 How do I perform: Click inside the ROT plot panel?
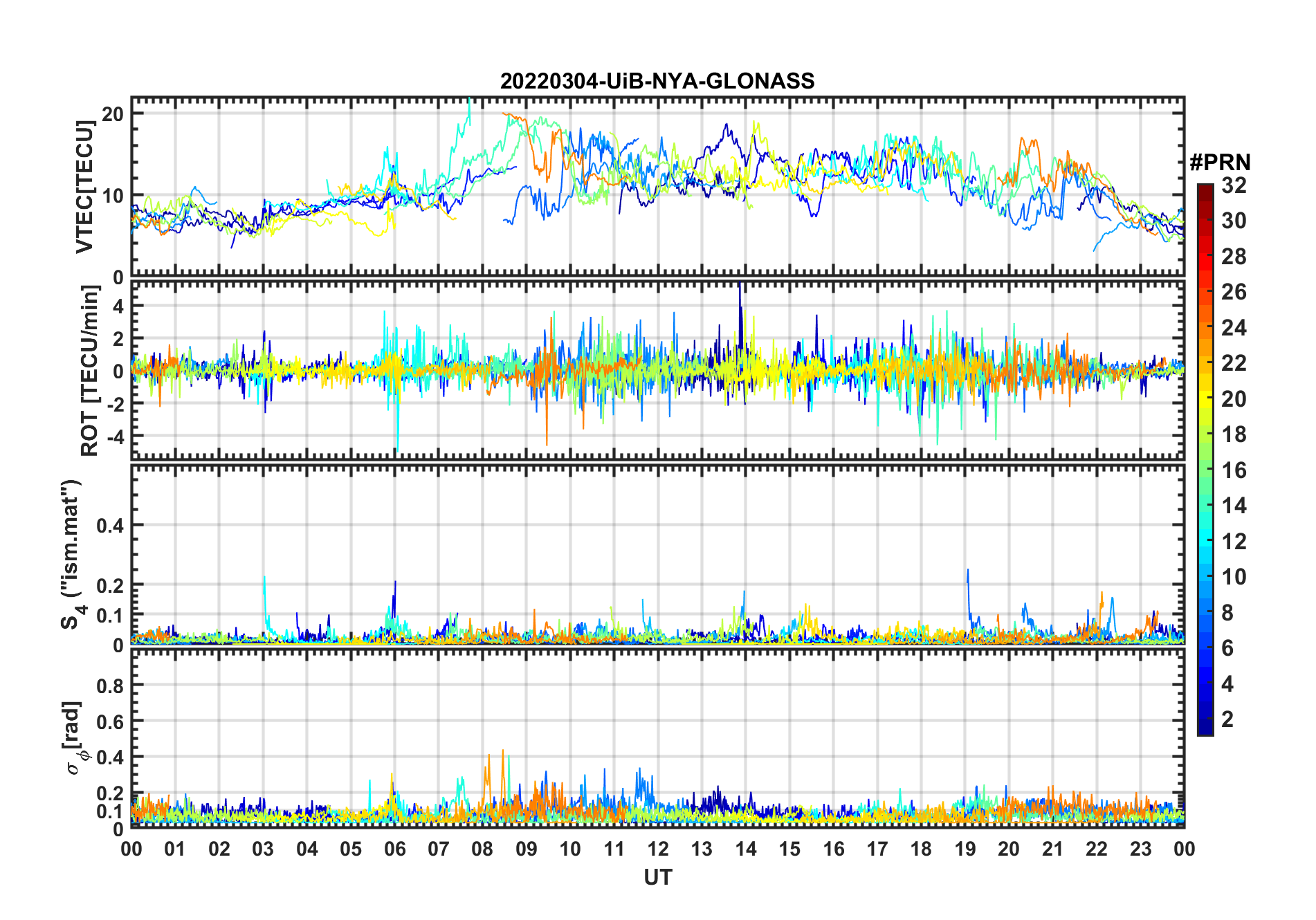point(657,370)
